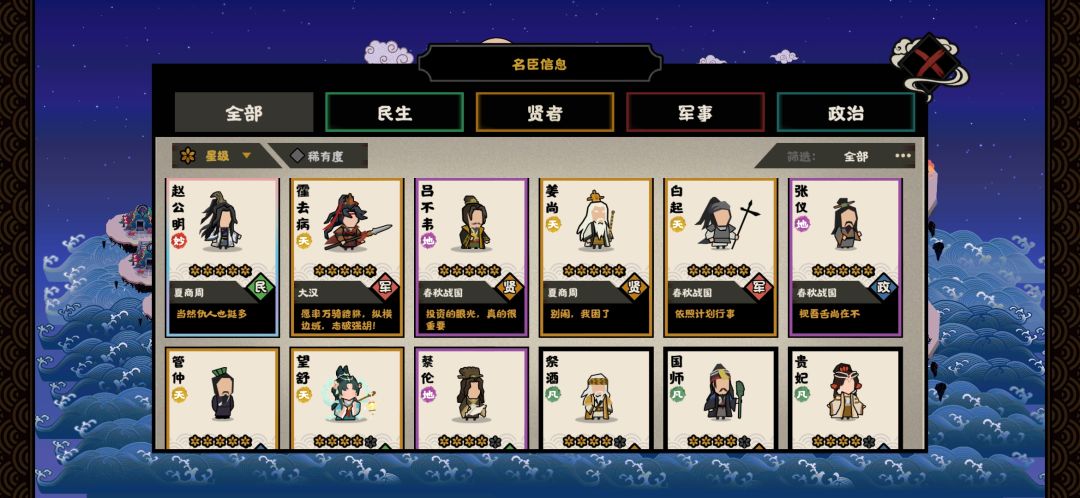1080x498 pixels.
Task: Click the 天 rarity icon under 白起
Action: point(678,224)
